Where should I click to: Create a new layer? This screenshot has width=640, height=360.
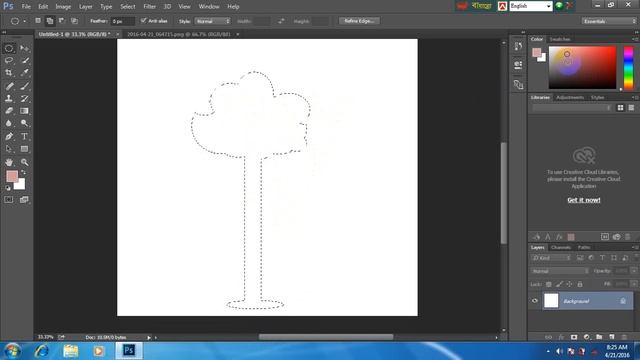(x=612, y=337)
